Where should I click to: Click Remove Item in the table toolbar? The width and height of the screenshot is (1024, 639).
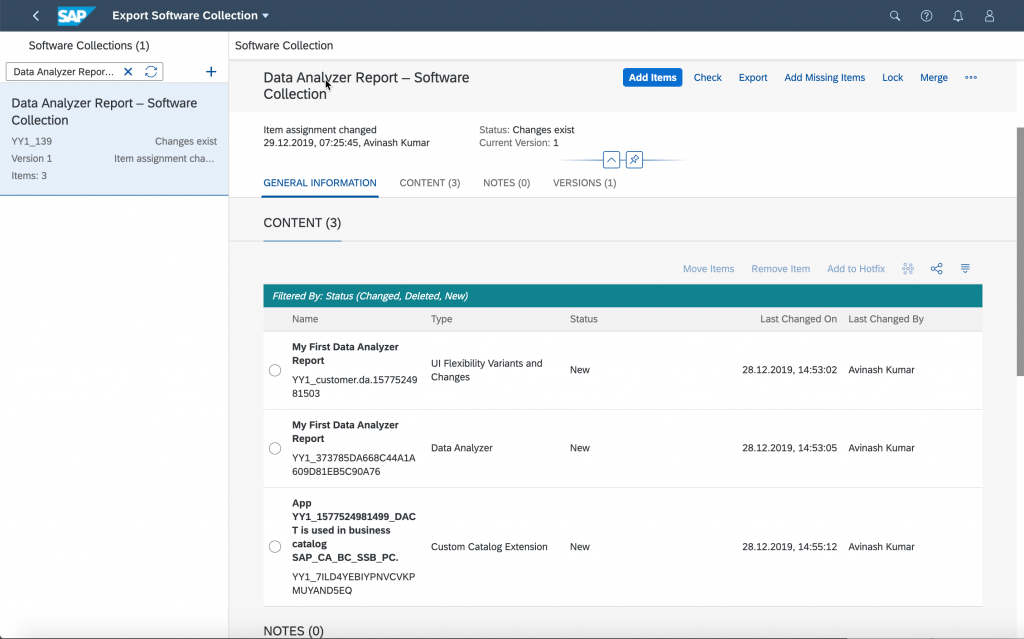pyautogui.click(x=780, y=269)
